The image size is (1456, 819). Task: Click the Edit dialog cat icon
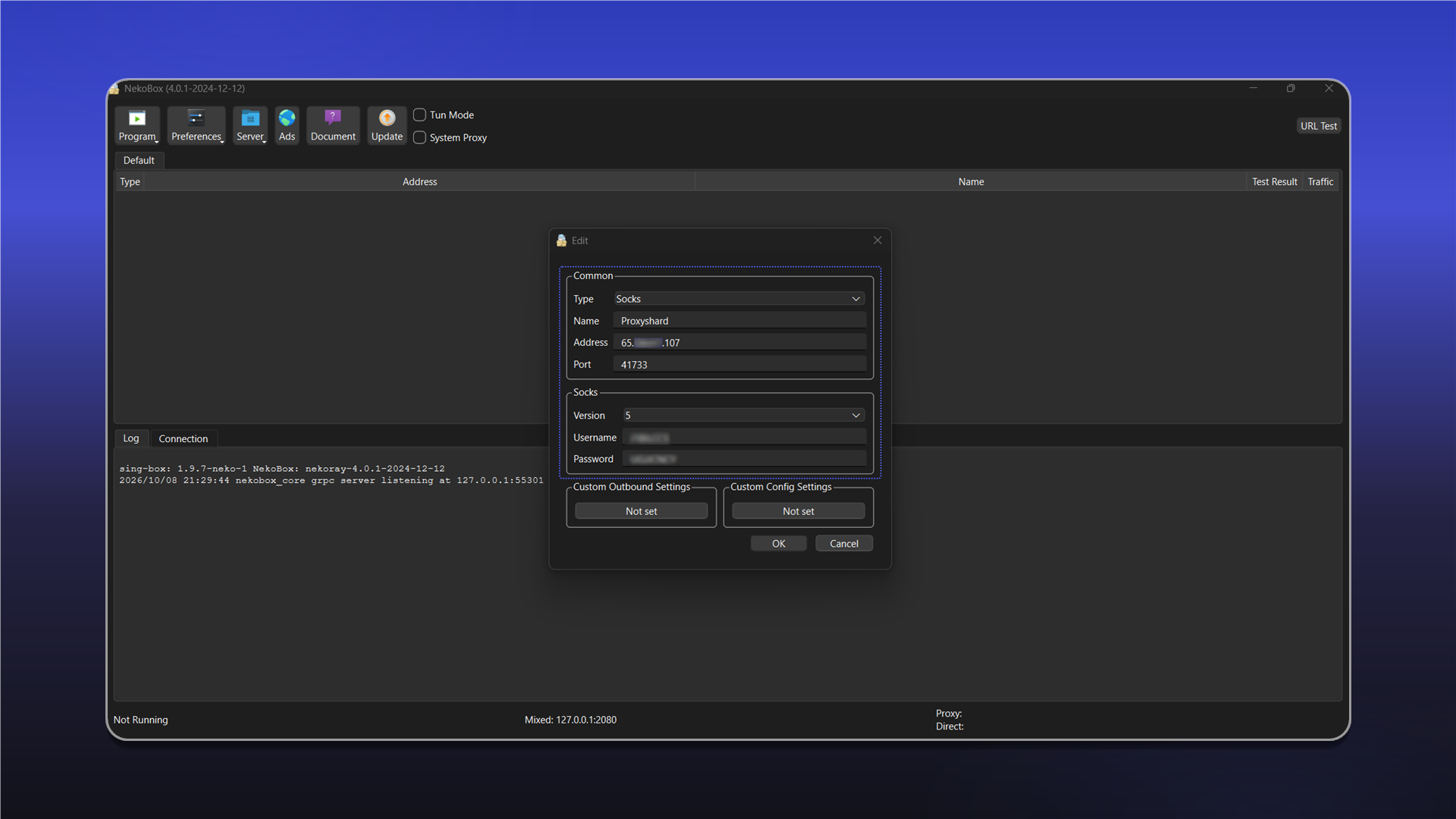click(562, 240)
